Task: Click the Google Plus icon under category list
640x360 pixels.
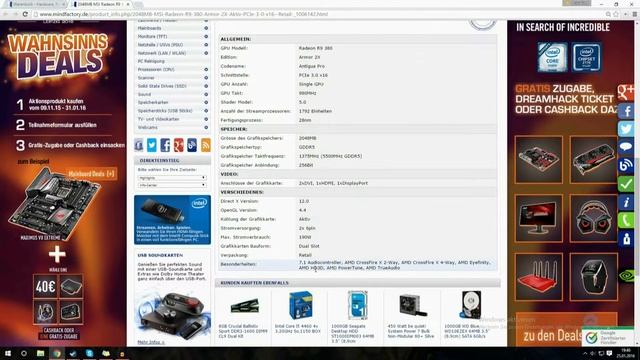Action: [x=178, y=145]
